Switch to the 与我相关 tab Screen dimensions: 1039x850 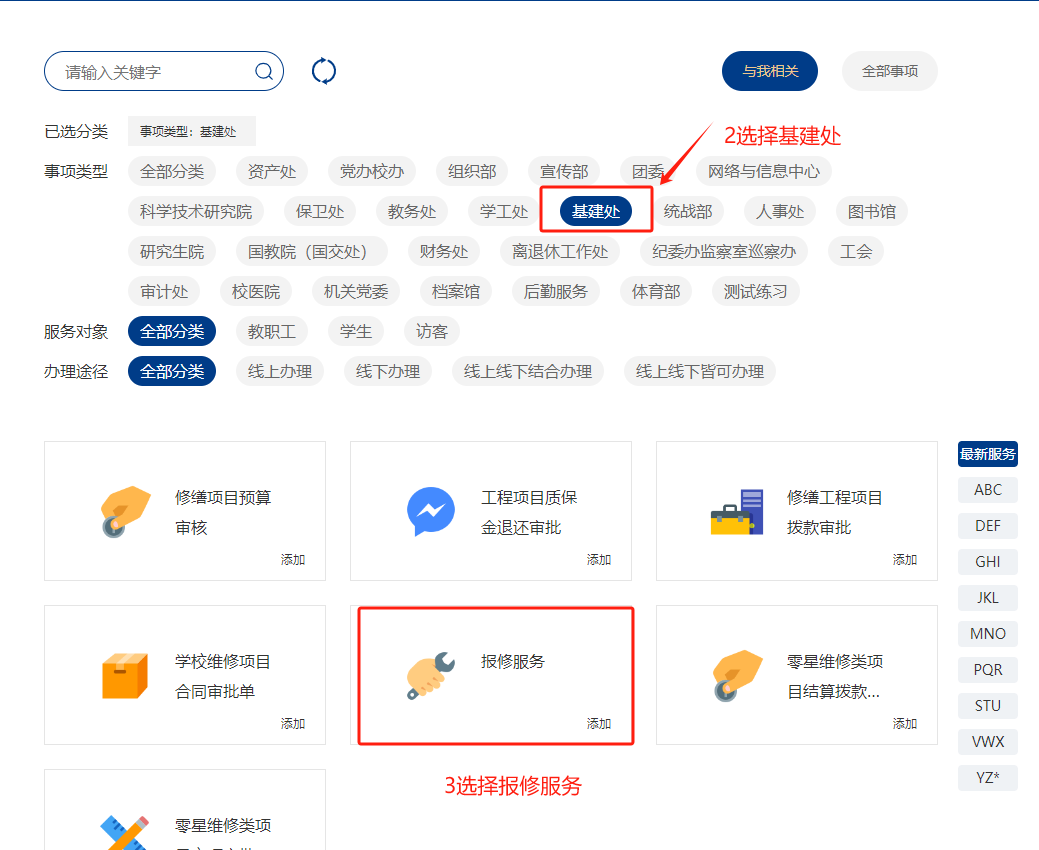(x=770, y=71)
